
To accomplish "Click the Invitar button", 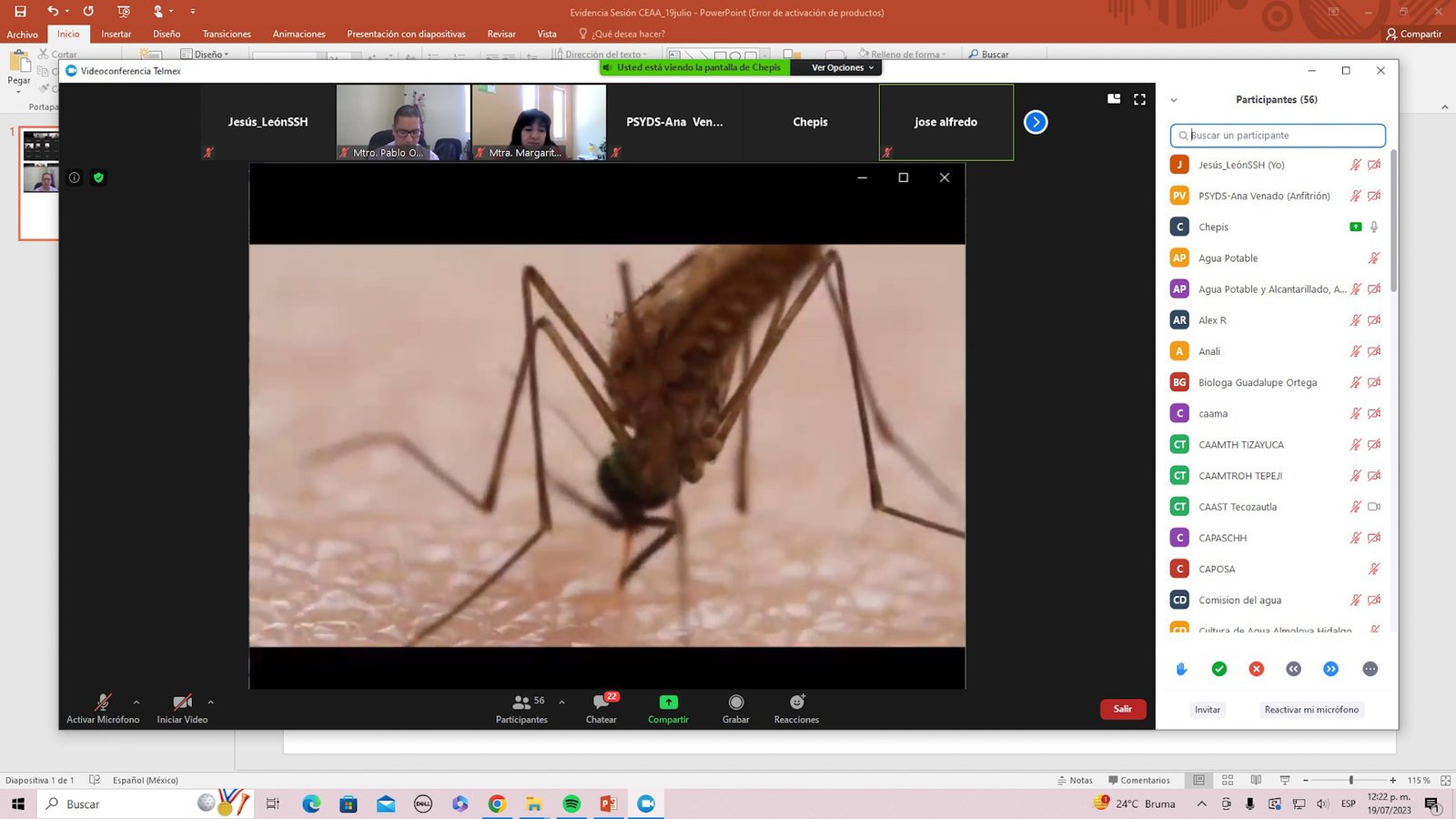I will pyautogui.click(x=1207, y=710).
